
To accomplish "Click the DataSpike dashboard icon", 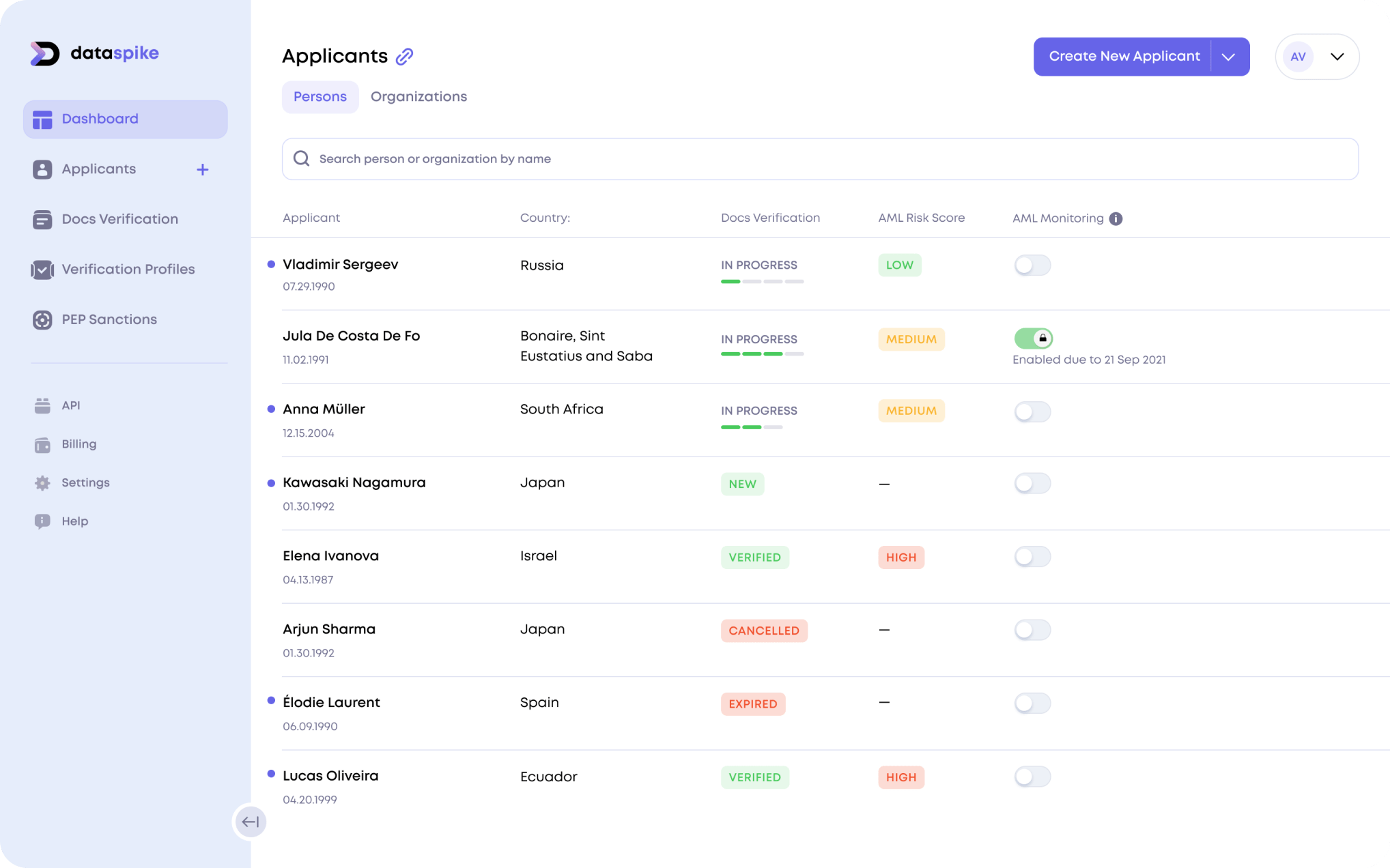I will 41,118.
